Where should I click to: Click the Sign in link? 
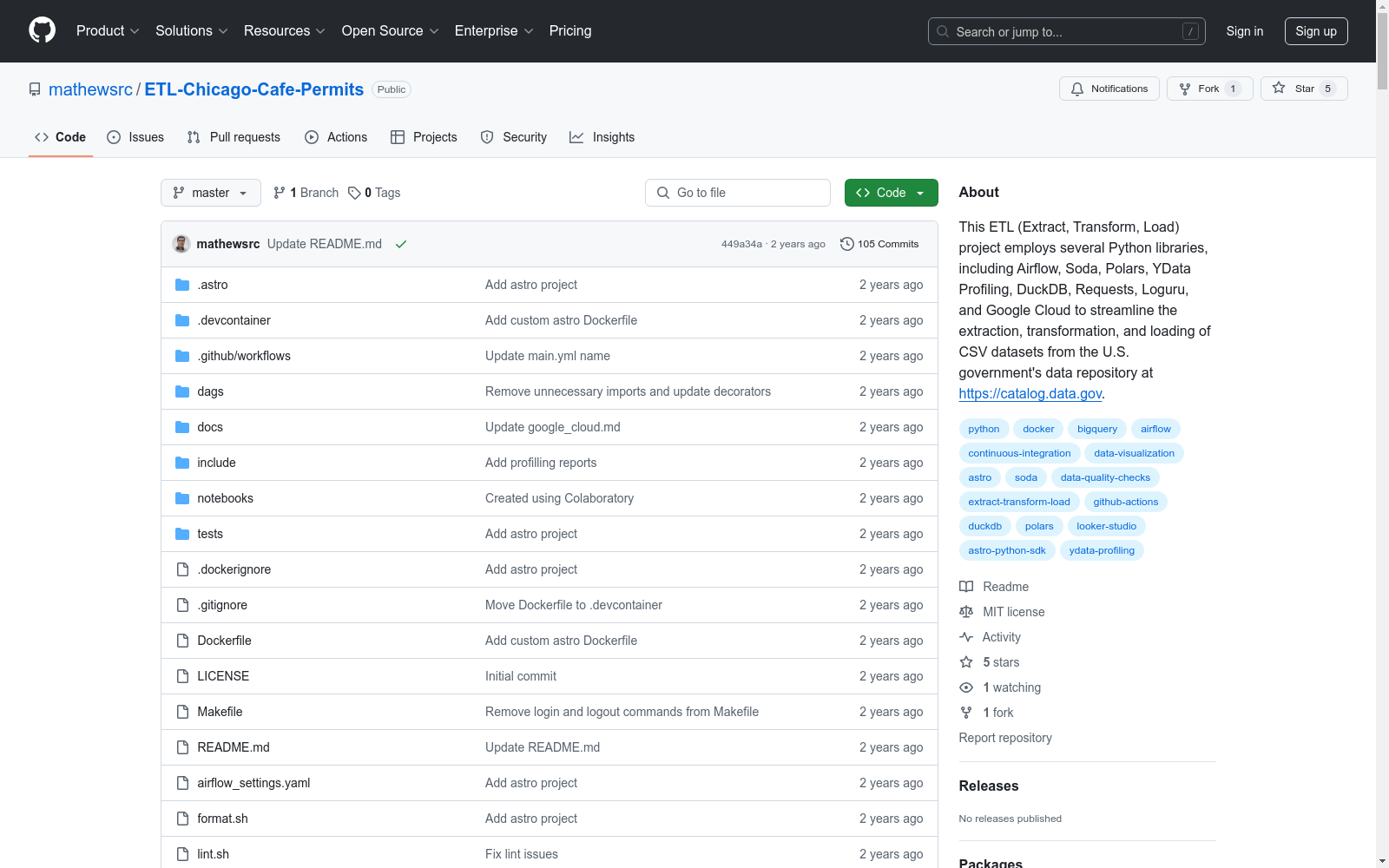coord(1245,31)
